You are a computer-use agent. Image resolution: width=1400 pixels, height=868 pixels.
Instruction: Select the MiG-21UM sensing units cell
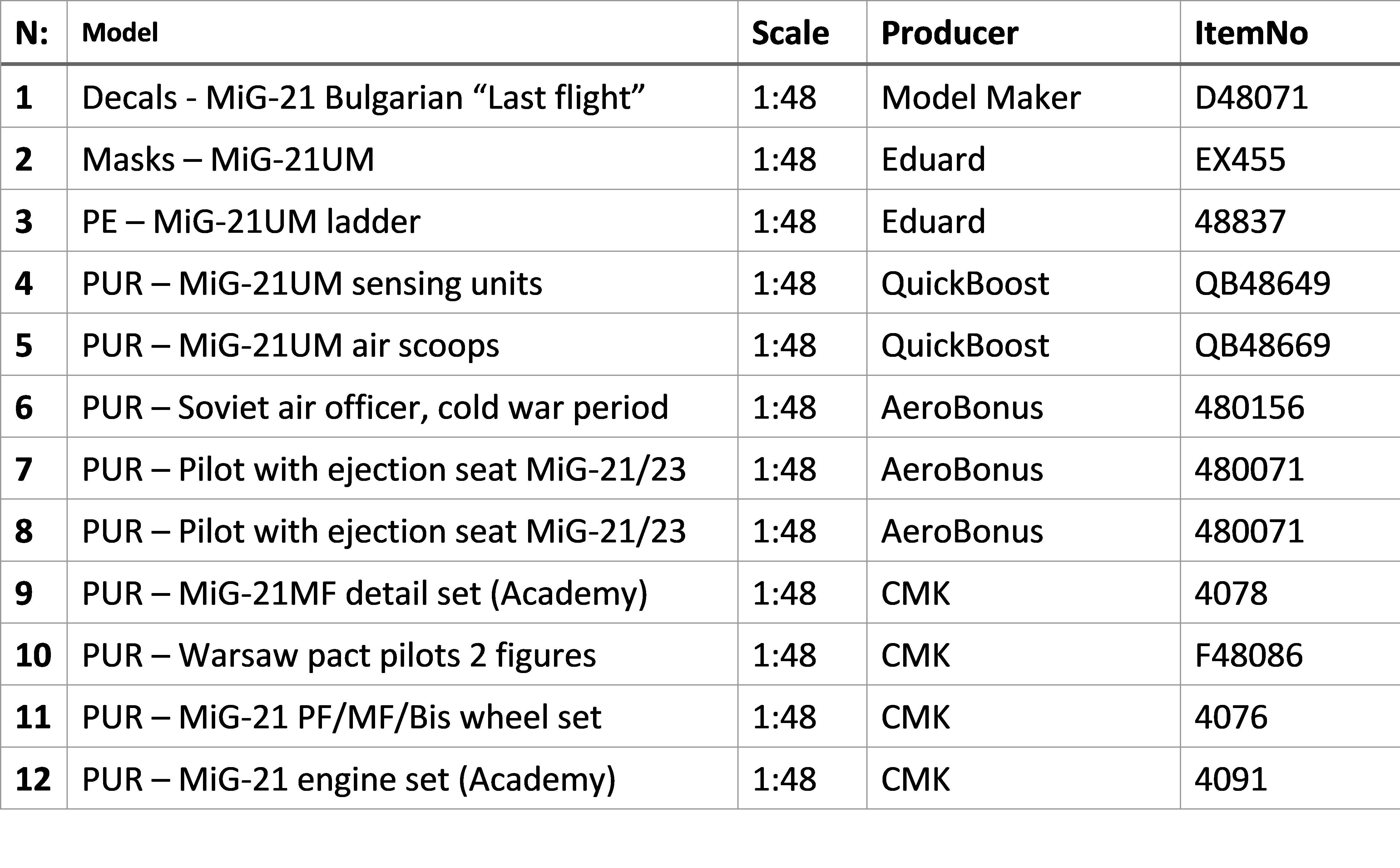click(402, 282)
